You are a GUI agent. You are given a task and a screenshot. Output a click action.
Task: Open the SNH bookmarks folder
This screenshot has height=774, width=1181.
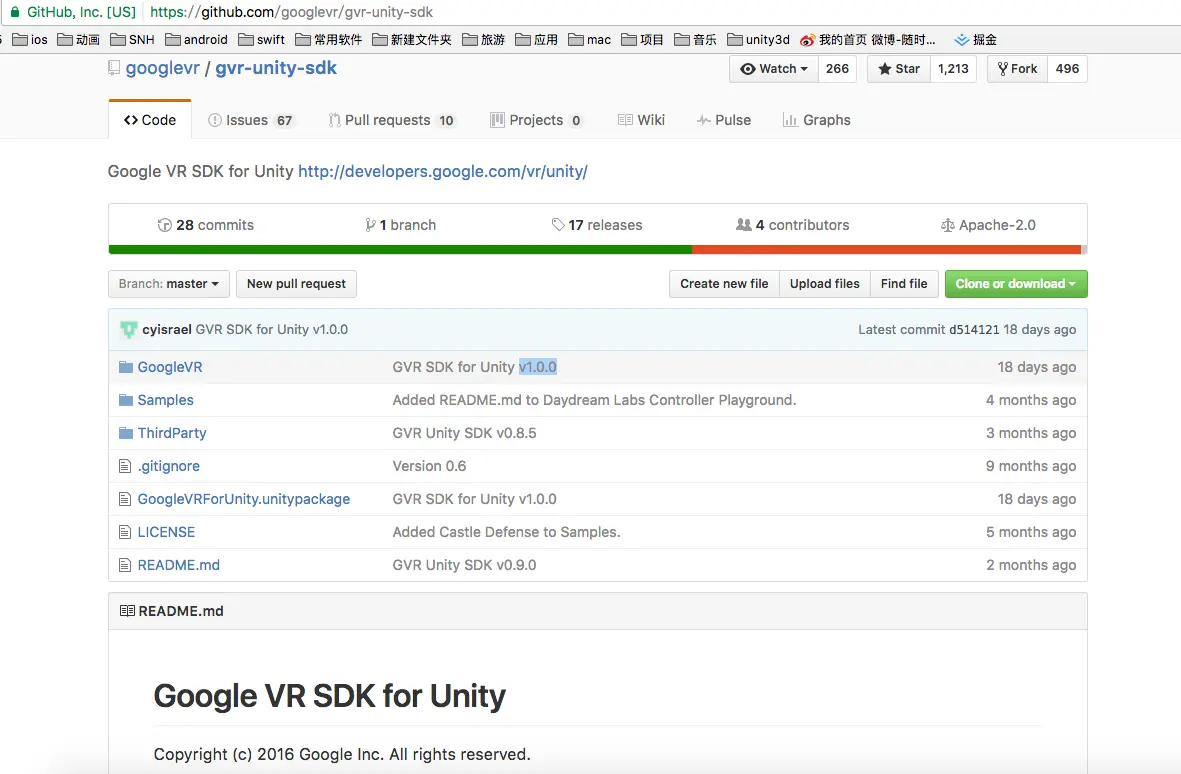click(132, 39)
